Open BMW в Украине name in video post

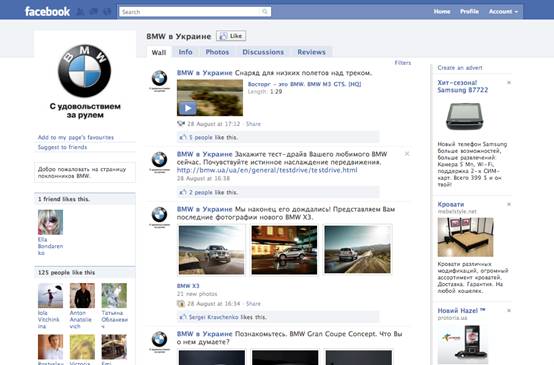point(205,73)
